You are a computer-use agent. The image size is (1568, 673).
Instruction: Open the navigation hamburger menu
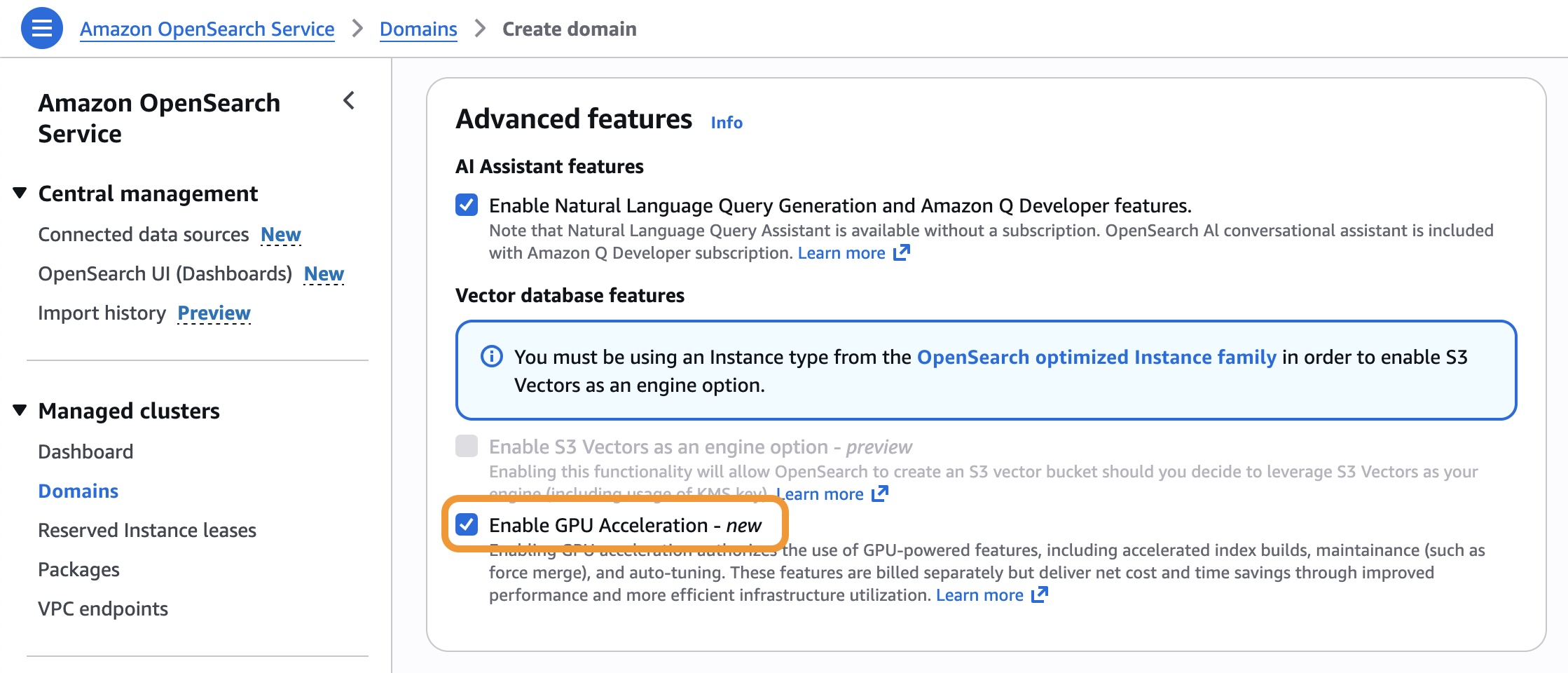[x=43, y=29]
